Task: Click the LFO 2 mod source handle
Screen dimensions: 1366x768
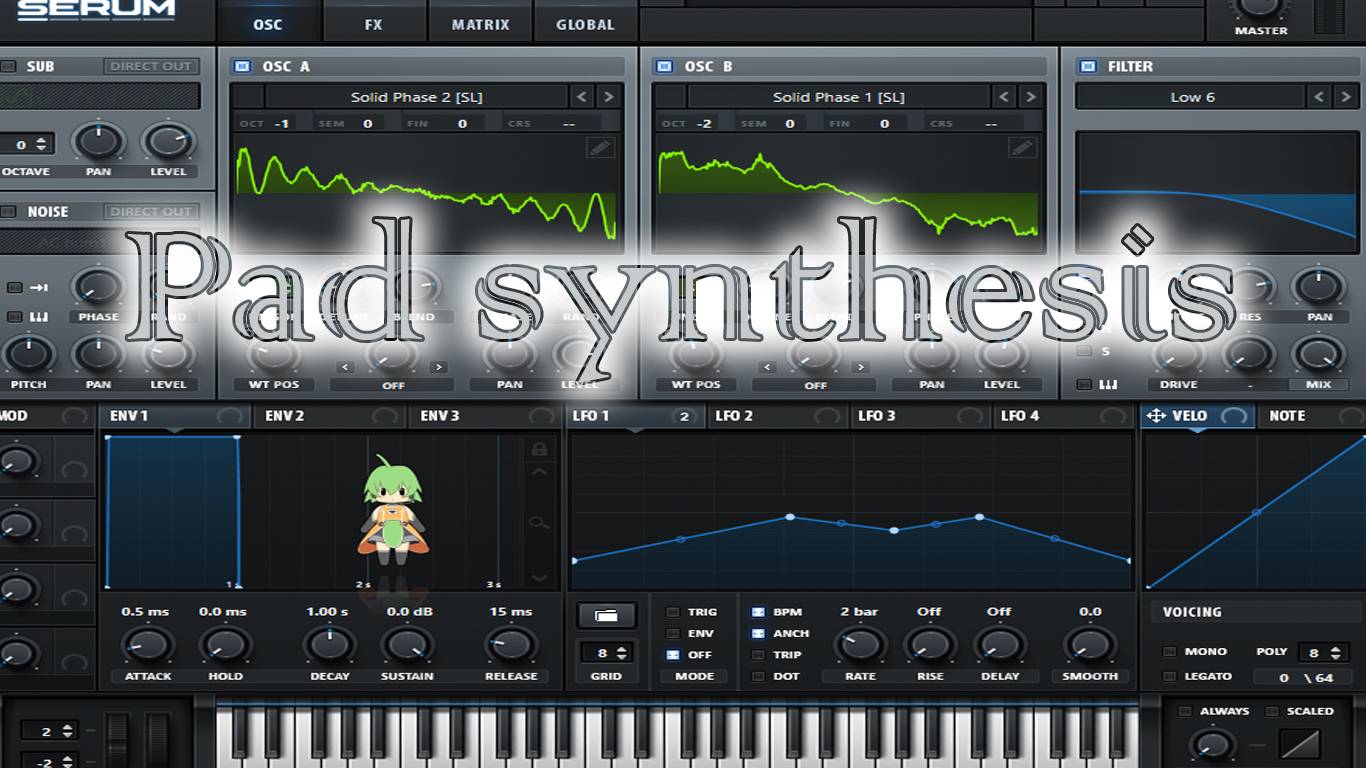Action: click(828, 416)
